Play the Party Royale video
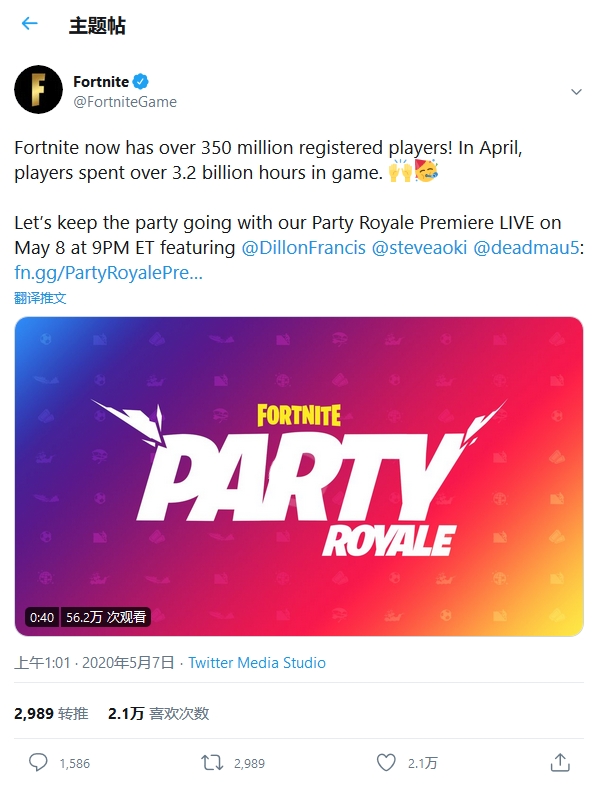The width and height of the screenshot is (603, 789). [298, 476]
